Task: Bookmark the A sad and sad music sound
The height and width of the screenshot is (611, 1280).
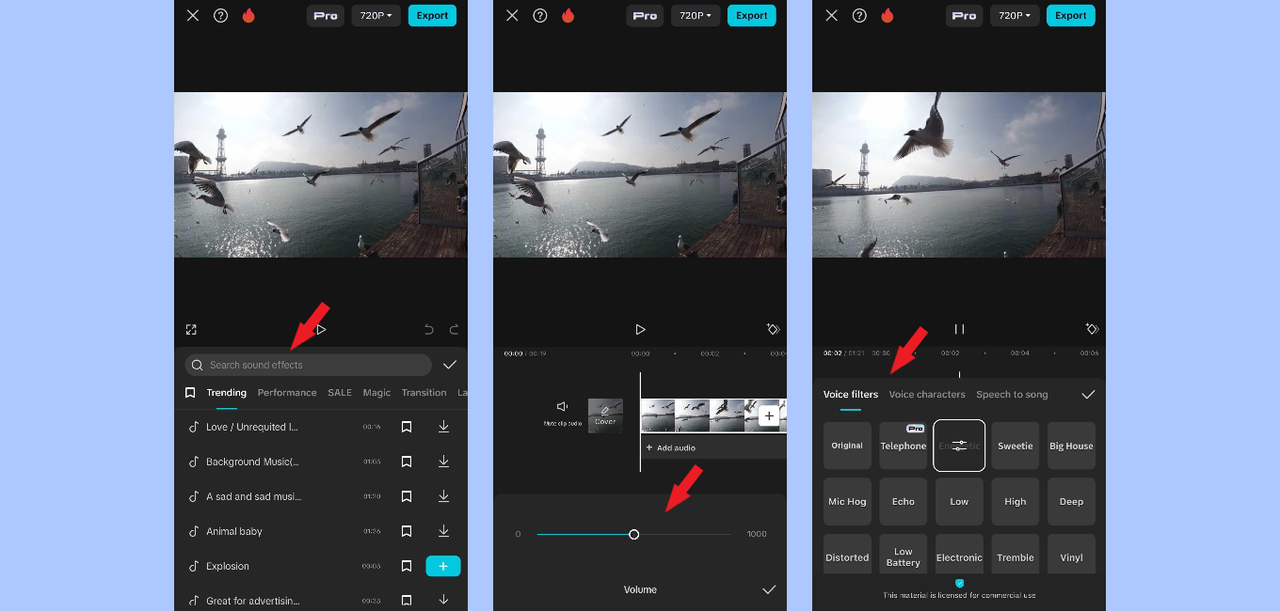Action: click(x=406, y=496)
